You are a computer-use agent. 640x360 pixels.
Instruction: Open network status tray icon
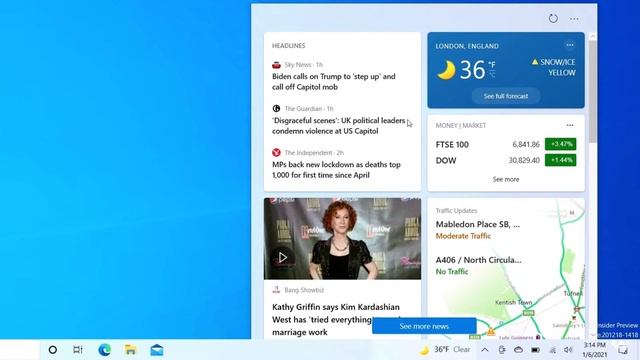[553, 350]
